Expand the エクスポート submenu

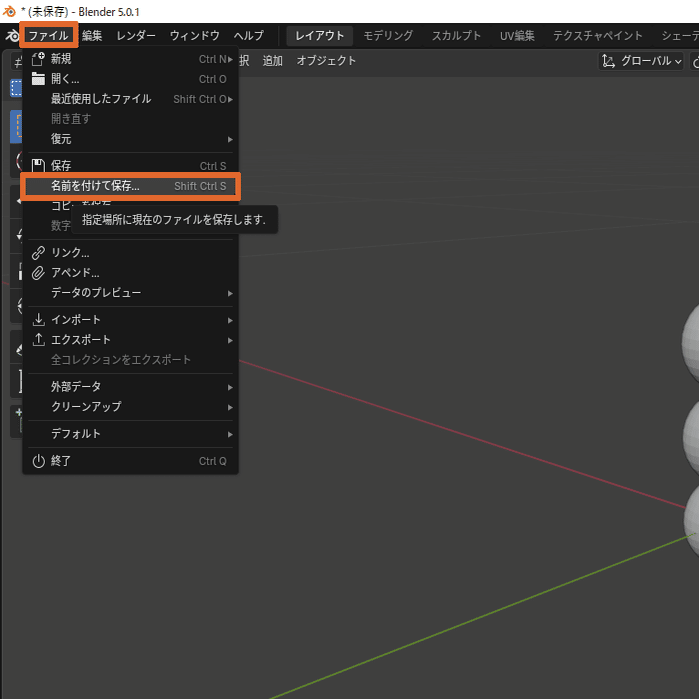coord(130,340)
